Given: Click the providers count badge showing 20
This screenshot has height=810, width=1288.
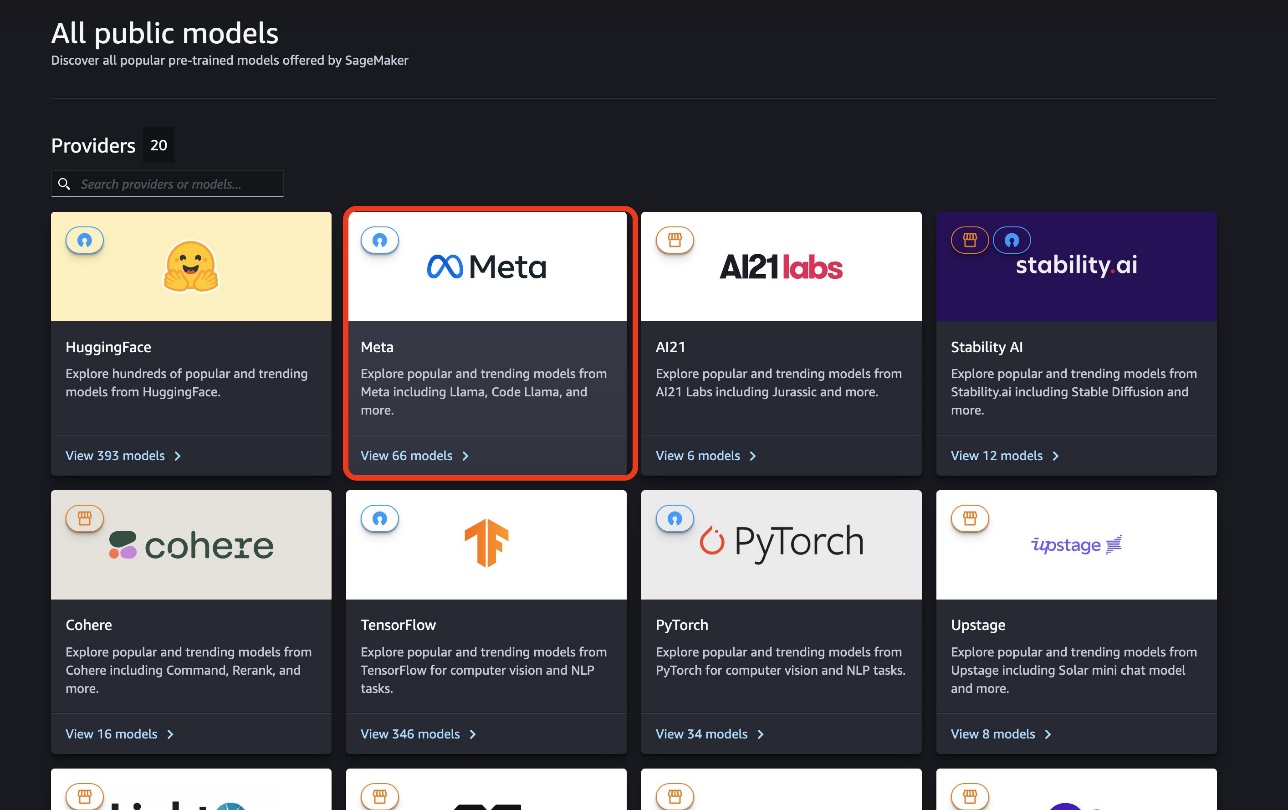Looking at the screenshot, I should pos(158,145).
